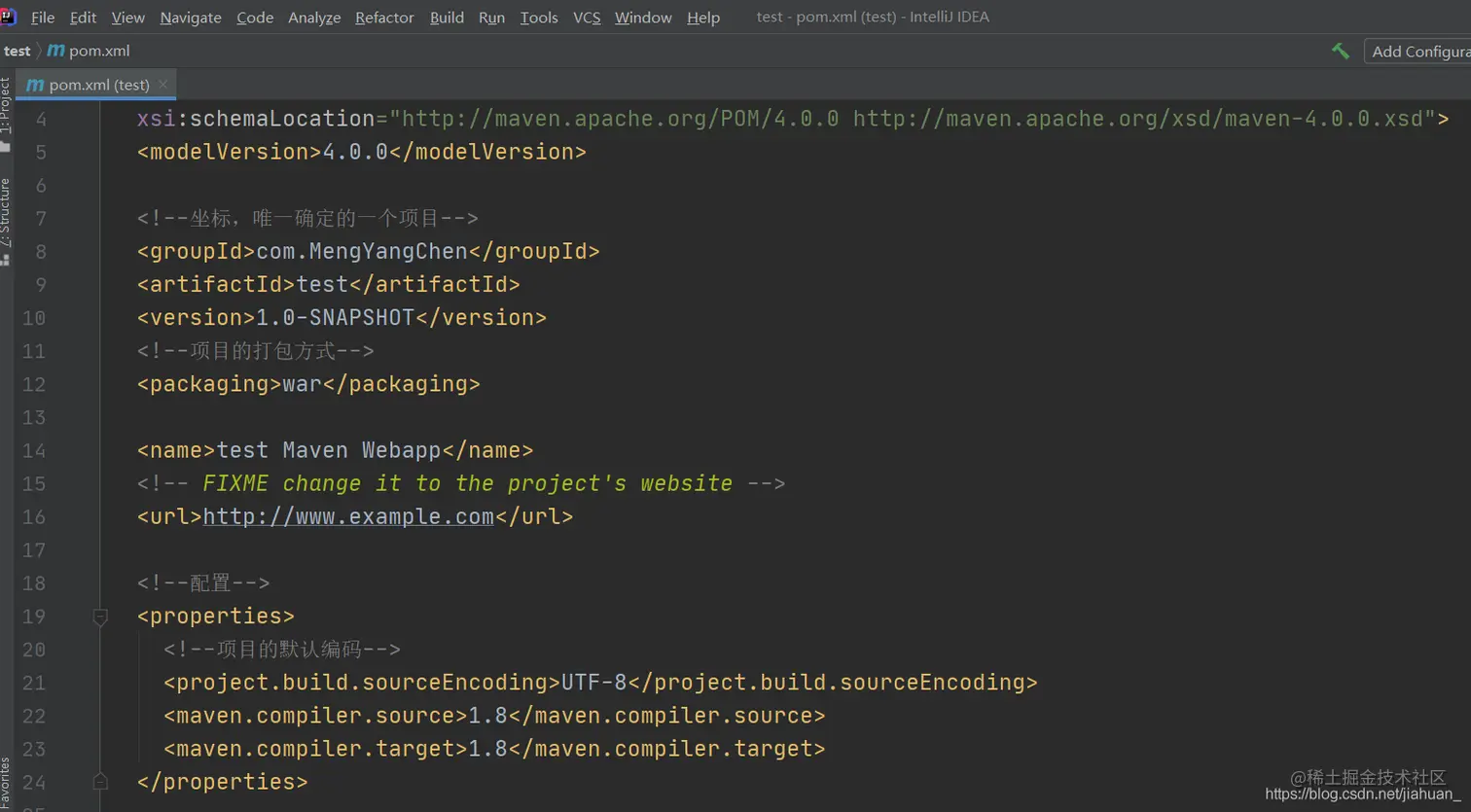
Task: Open the Favorites tool window sidebar
Action: click(6, 784)
